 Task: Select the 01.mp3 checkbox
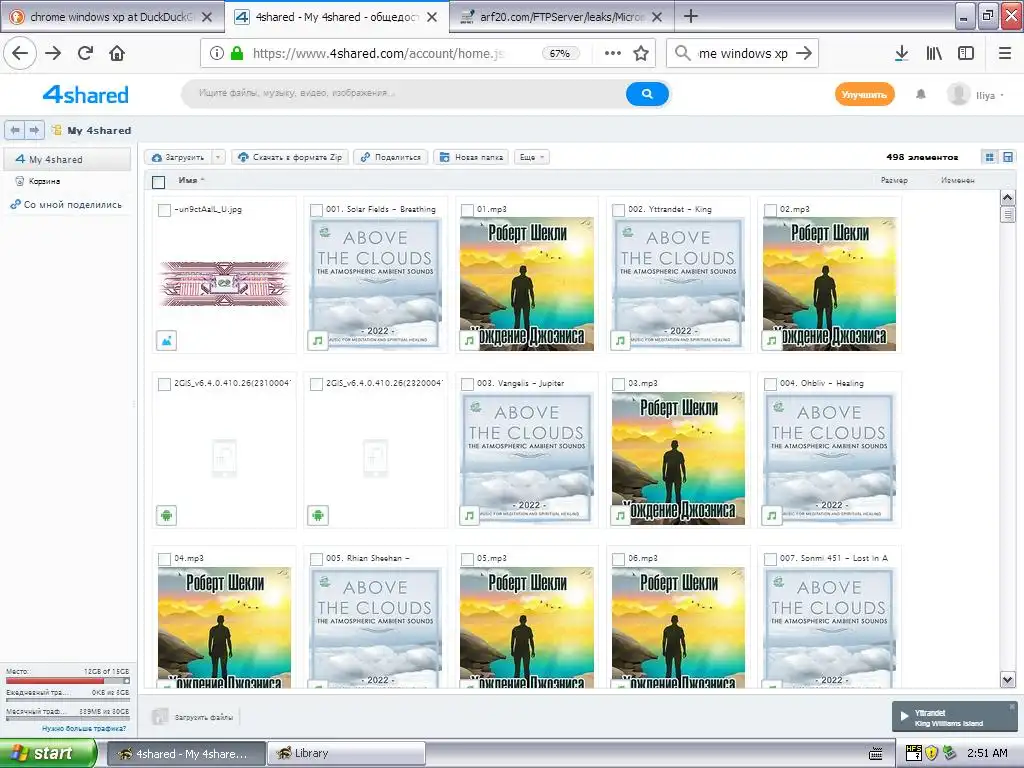(468, 210)
